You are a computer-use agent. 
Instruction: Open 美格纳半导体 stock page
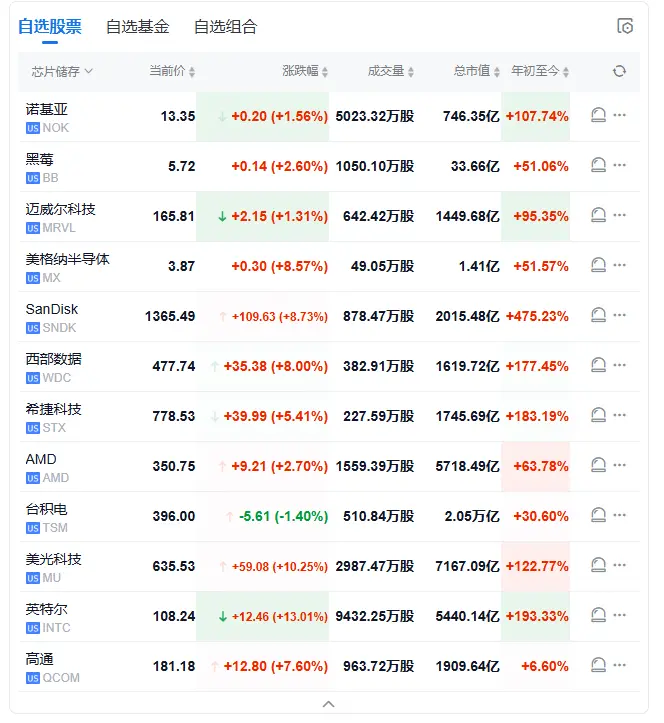click(x=68, y=259)
